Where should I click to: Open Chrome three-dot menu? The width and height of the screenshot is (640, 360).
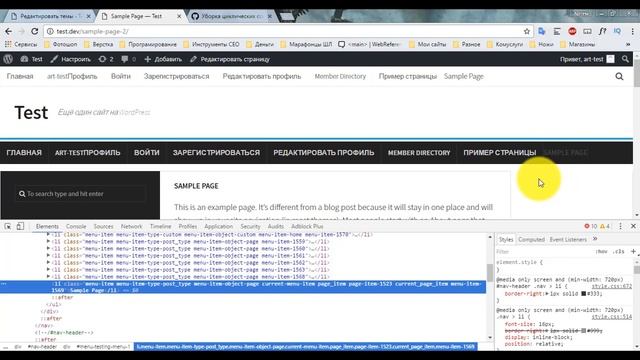[x=633, y=31]
